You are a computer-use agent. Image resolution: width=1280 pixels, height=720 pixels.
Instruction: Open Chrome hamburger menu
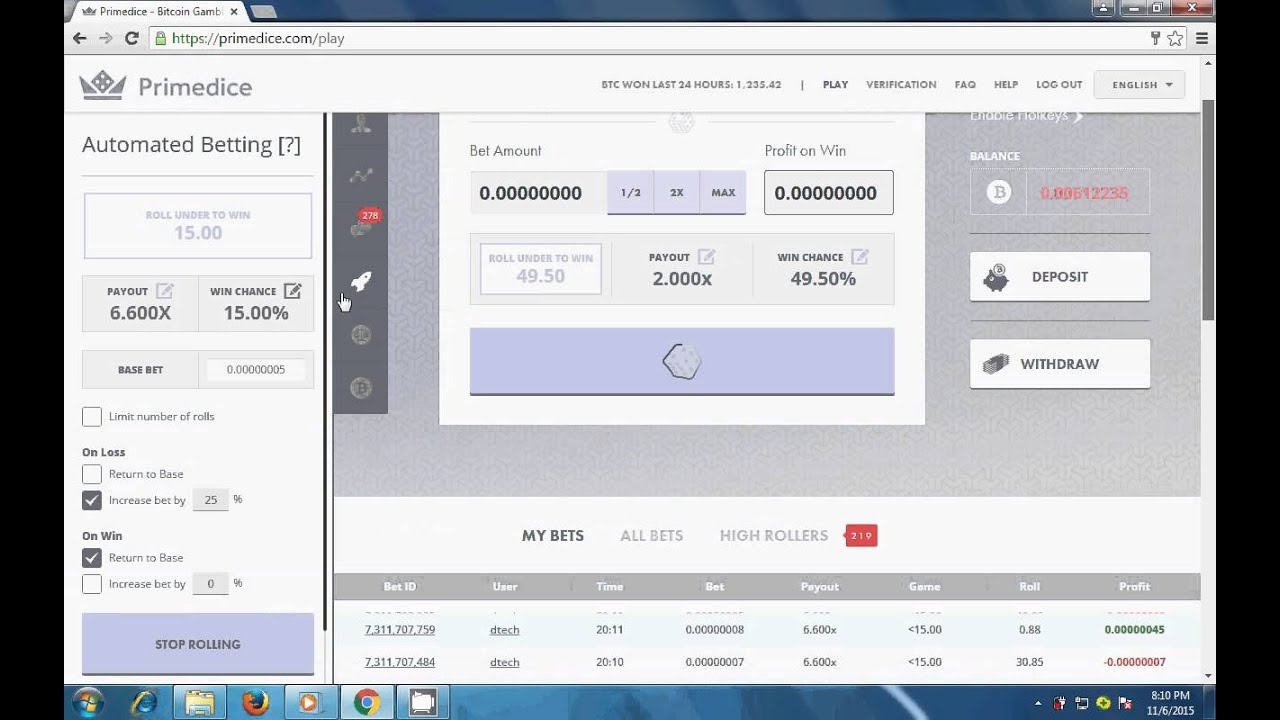pyautogui.click(x=1202, y=38)
